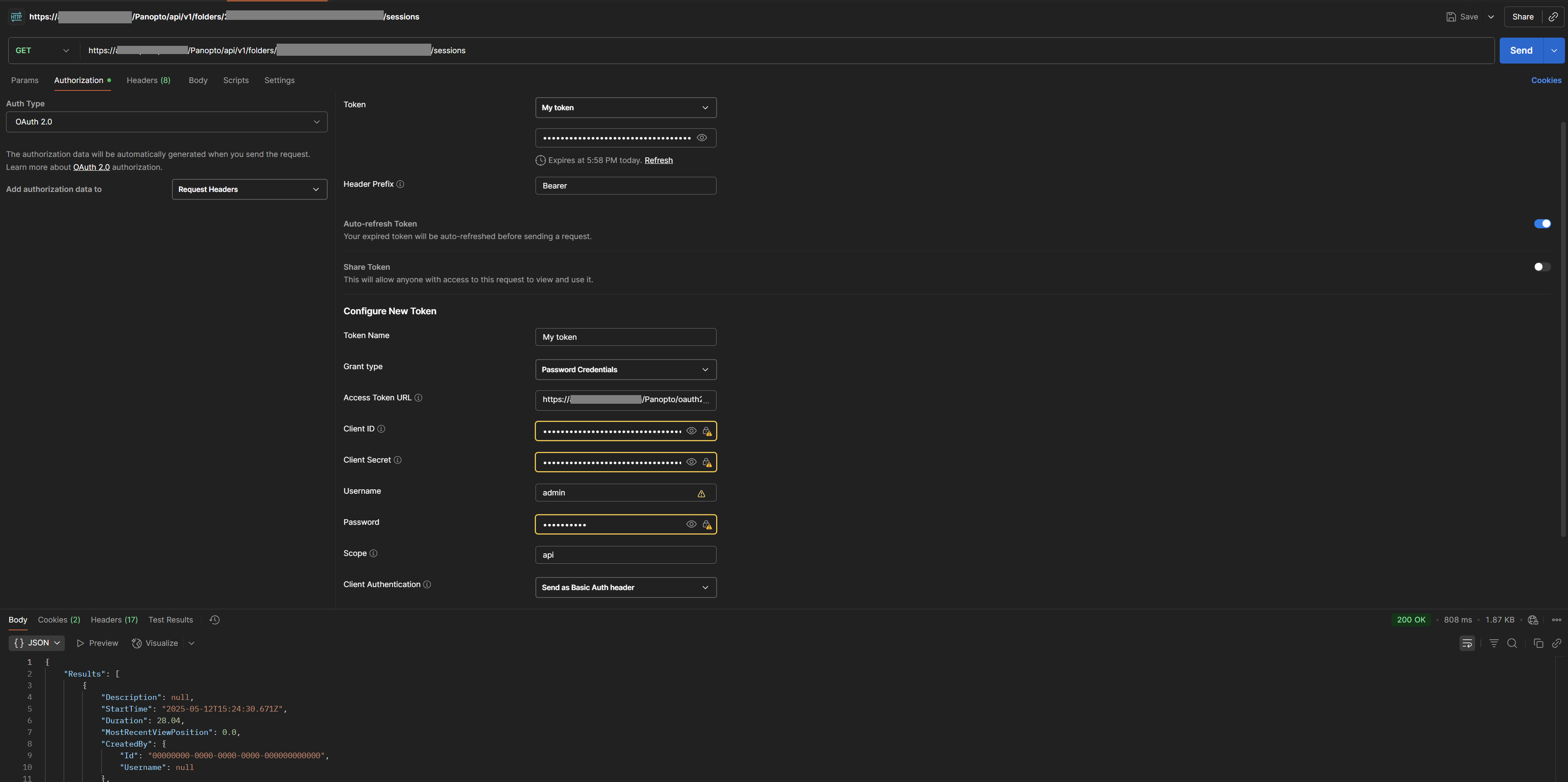This screenshot has width=1568, height=782.
Task: Show the token value with eye icon
Action: 702,137
